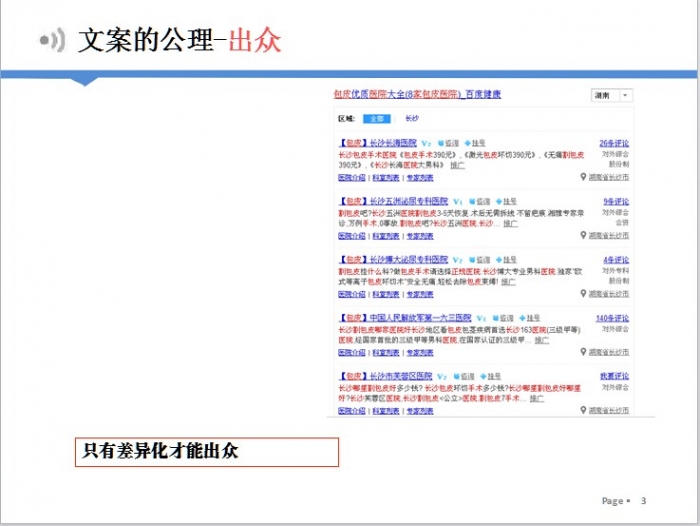The width and height of the screenshot is (700, 526).
Task: Switch to the 长沙 region filter
Action: click(412, 118)
